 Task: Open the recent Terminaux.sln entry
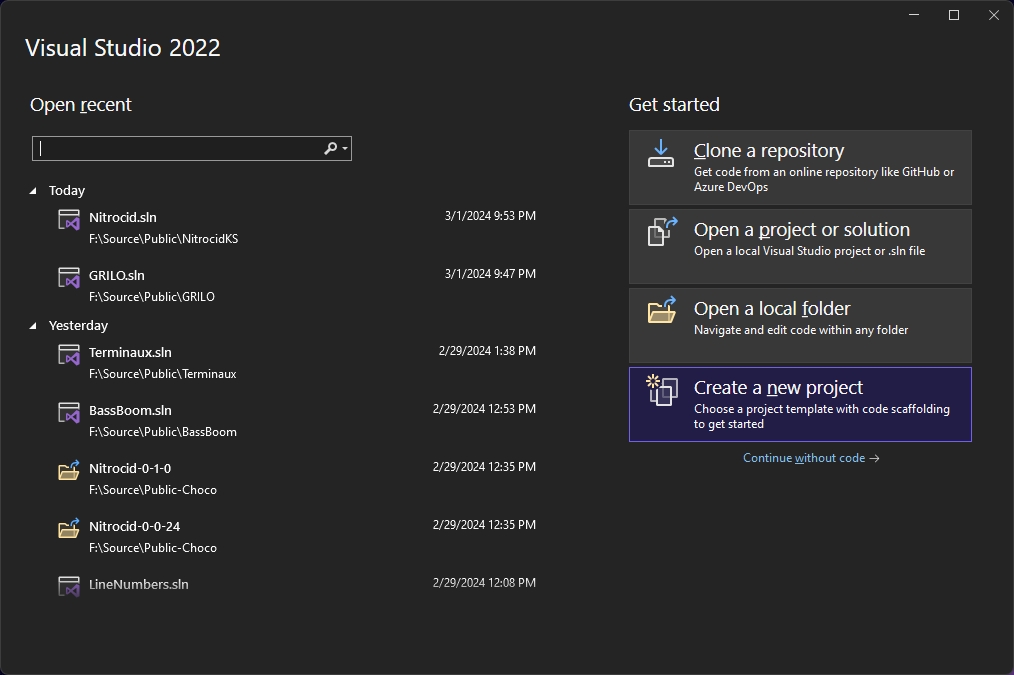[130, 352]
